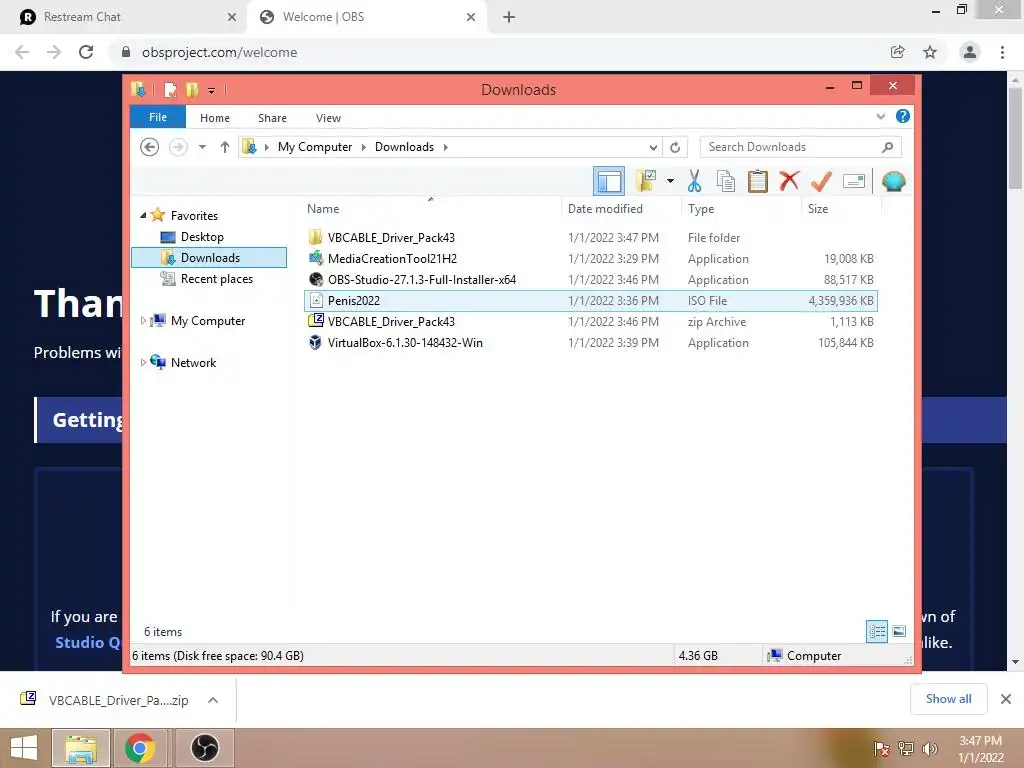The width and height of the screenshot is (1024, 768).
Task: Select Downloads in the navigation pane
Action: coord(209,257)
